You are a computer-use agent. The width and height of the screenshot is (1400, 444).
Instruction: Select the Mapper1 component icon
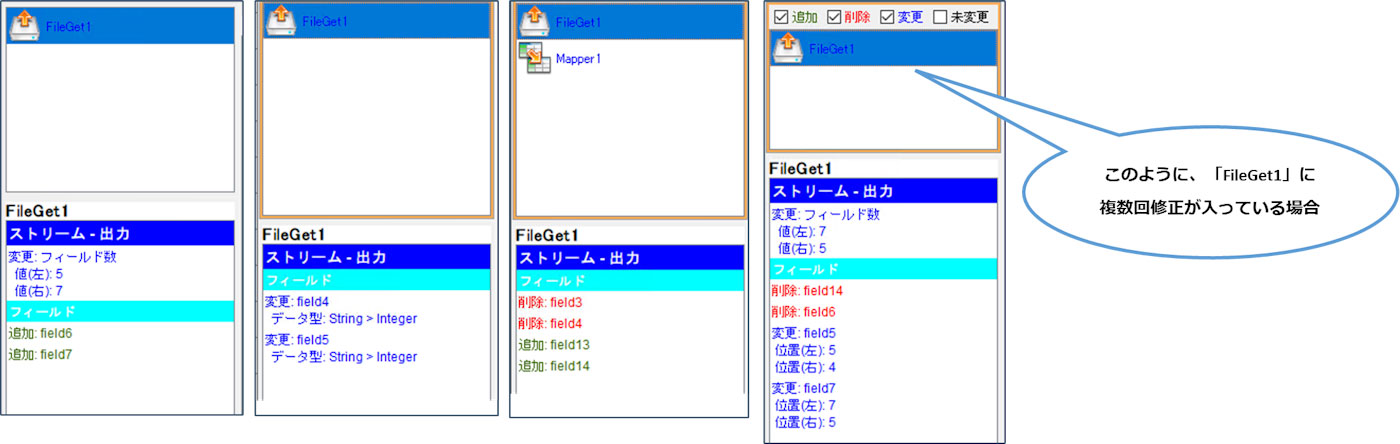point(533,58)
